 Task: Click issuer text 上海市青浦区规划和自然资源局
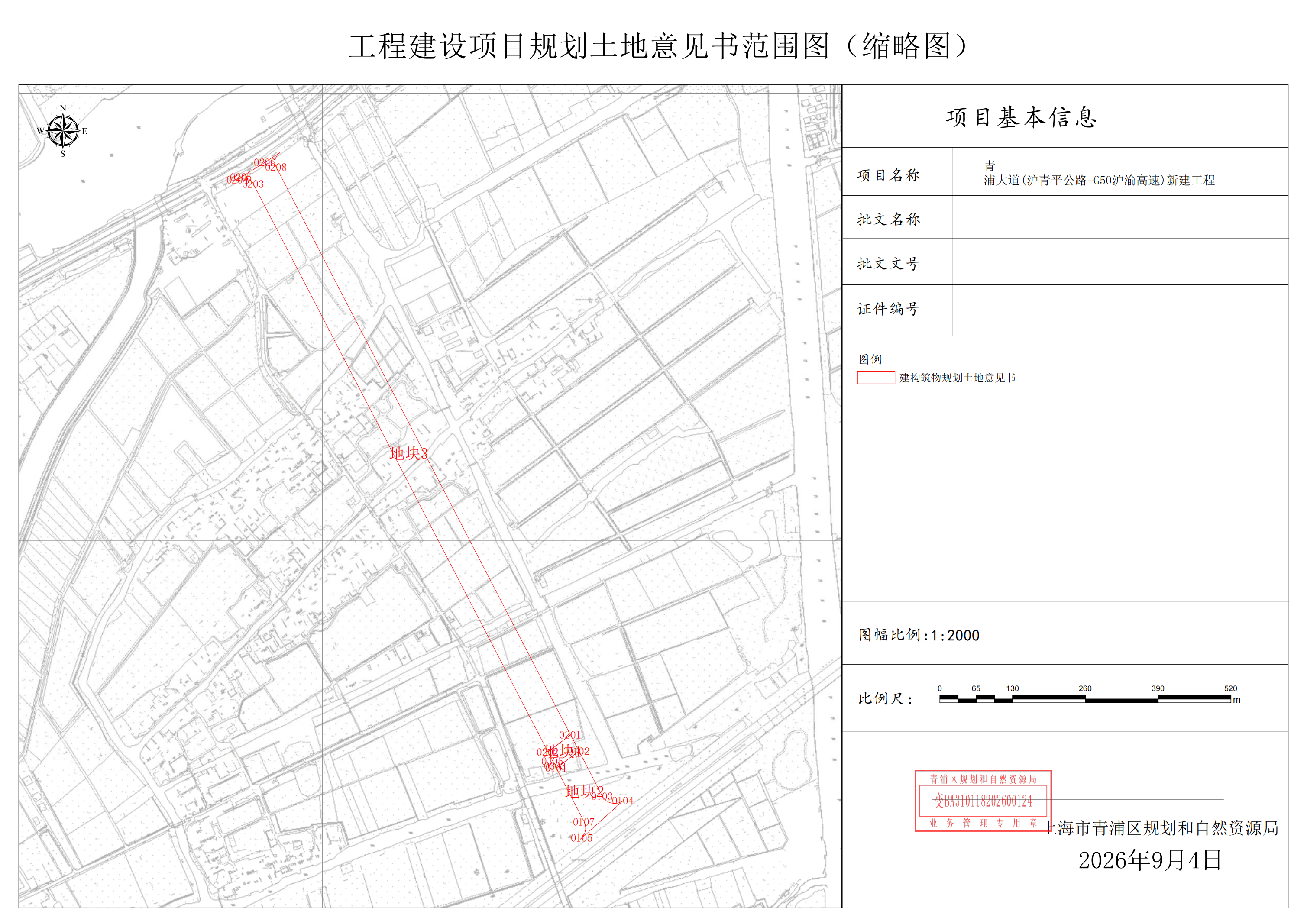(x=1160, y=828)
